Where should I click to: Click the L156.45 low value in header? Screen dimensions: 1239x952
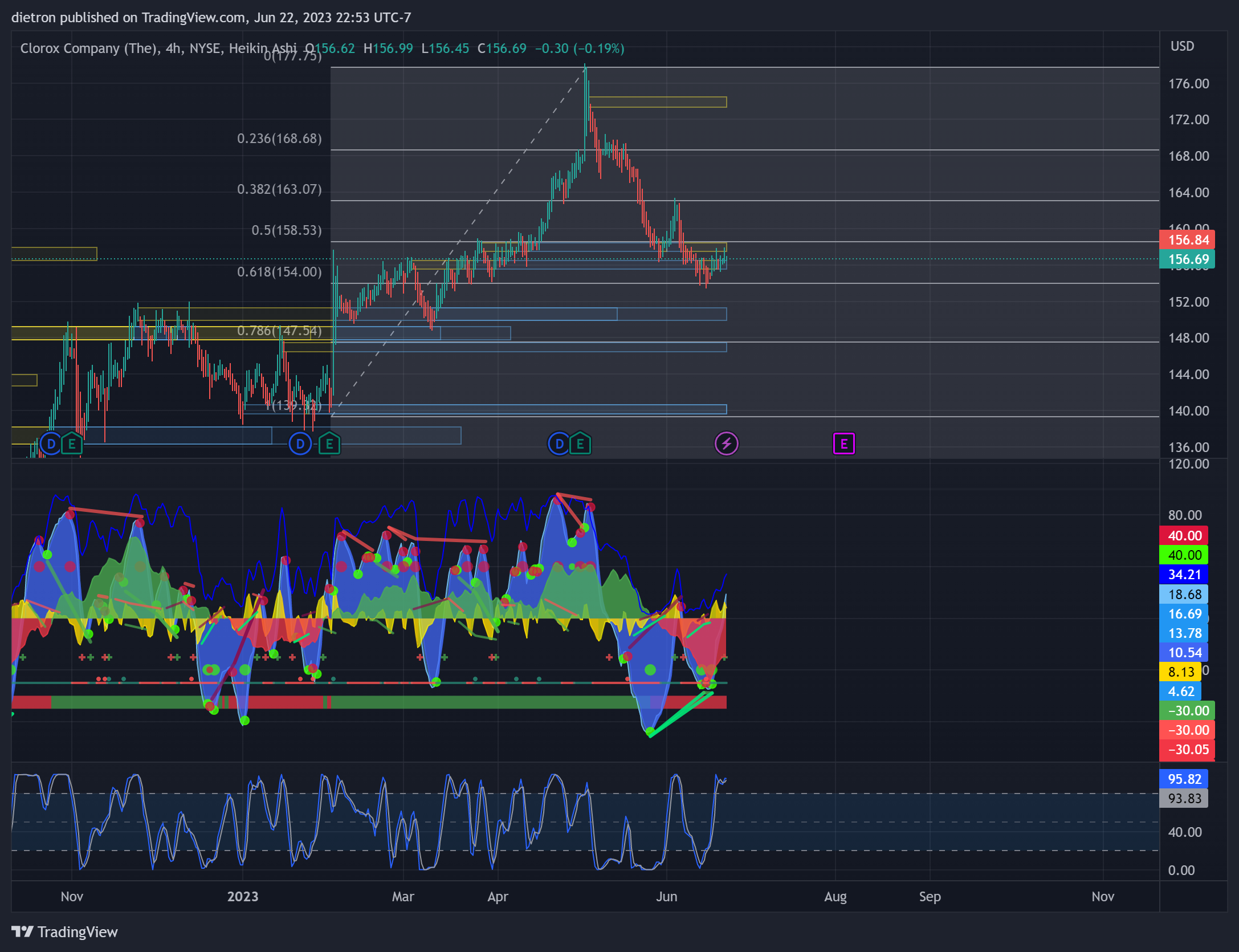tap(445, 48)
